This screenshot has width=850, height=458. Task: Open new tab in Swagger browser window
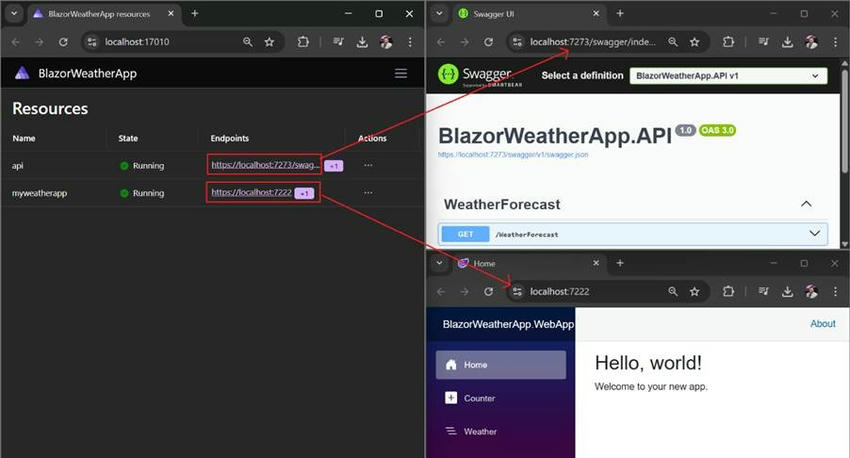pos(620,14)
